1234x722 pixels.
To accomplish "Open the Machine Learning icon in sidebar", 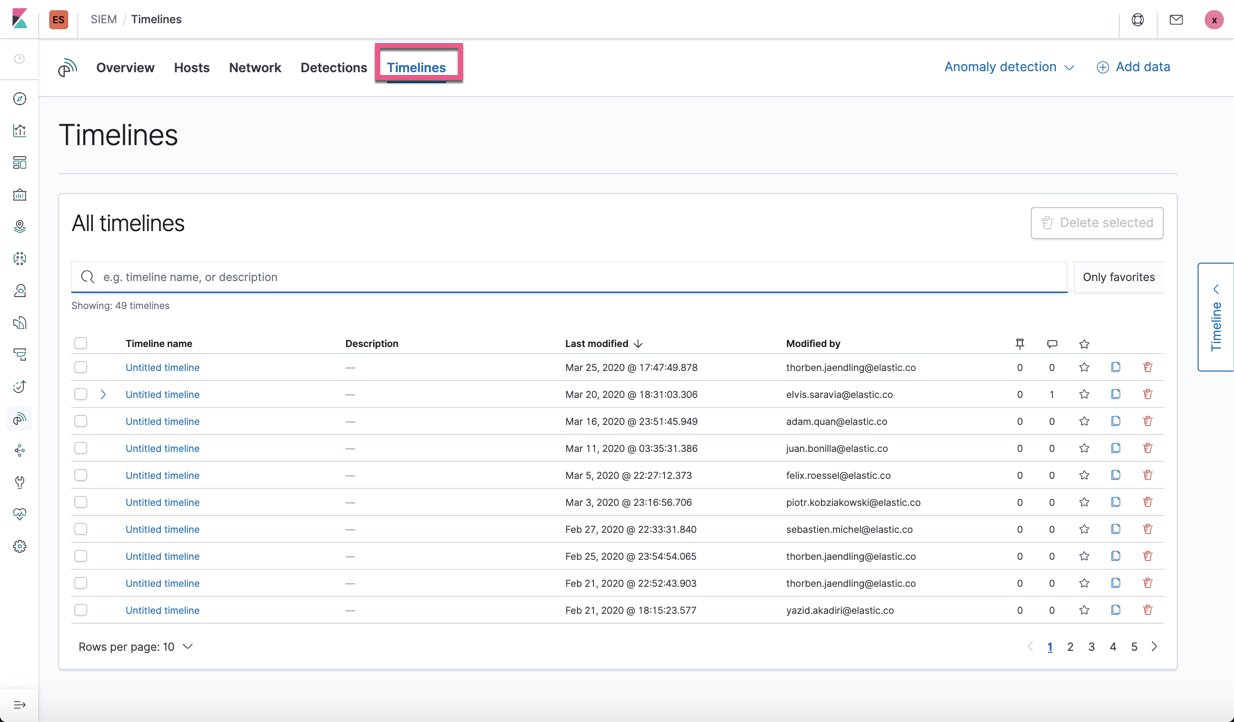I will pos(19,259).
